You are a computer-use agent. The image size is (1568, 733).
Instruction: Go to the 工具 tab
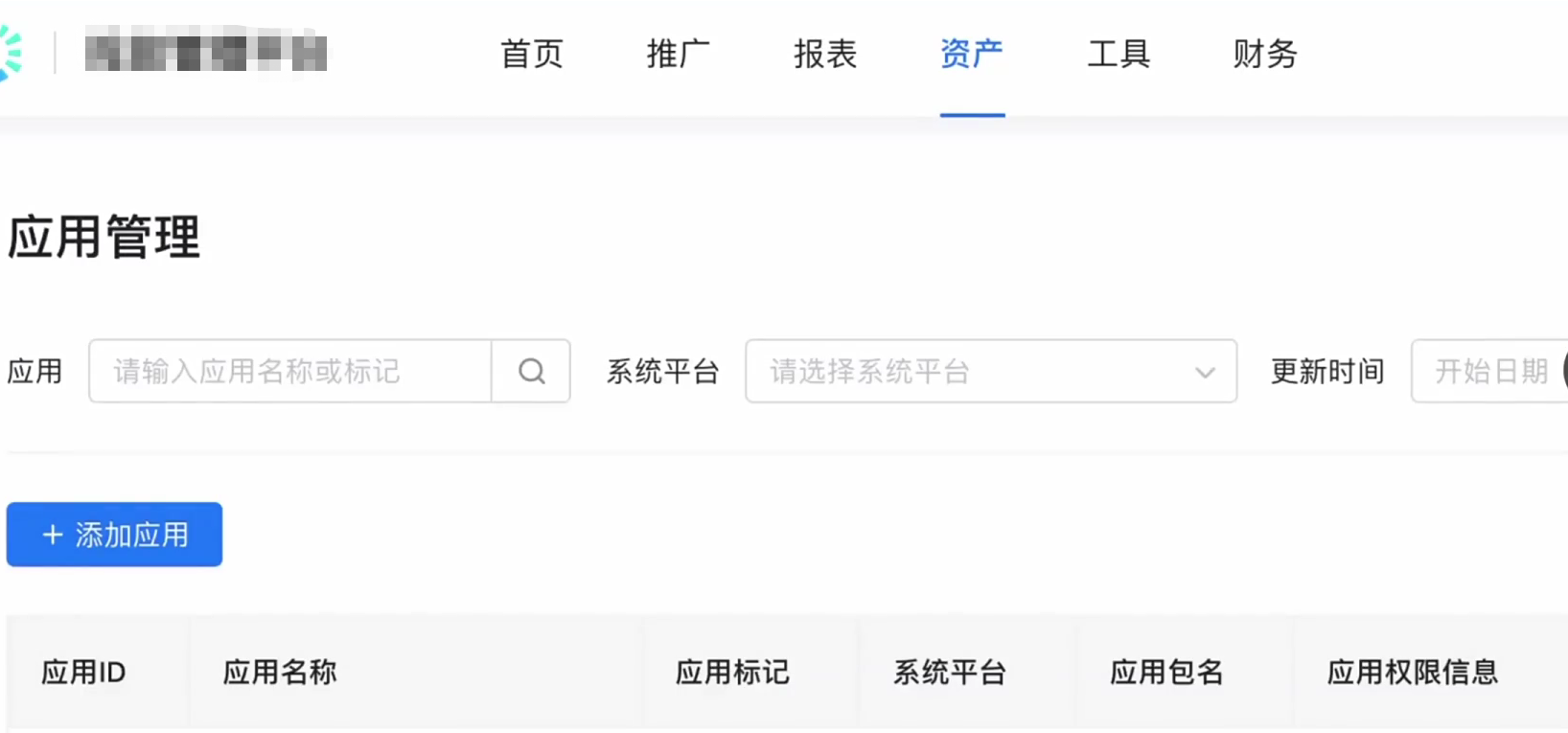(1118, 54)
